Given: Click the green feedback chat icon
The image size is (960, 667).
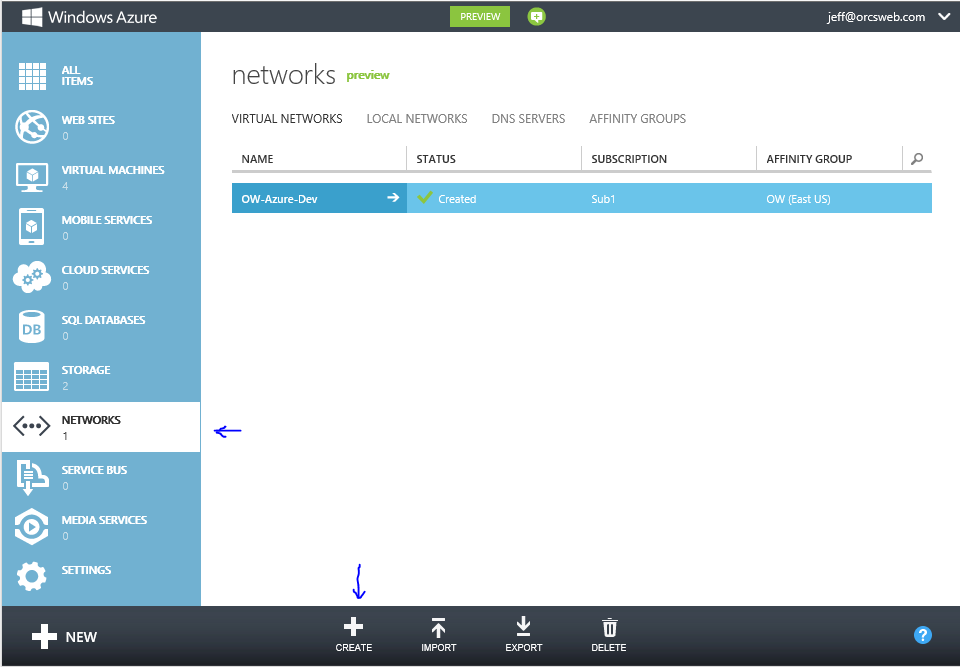Looking at the screenshot, I should pyautogui.click(x=536, y=17).
